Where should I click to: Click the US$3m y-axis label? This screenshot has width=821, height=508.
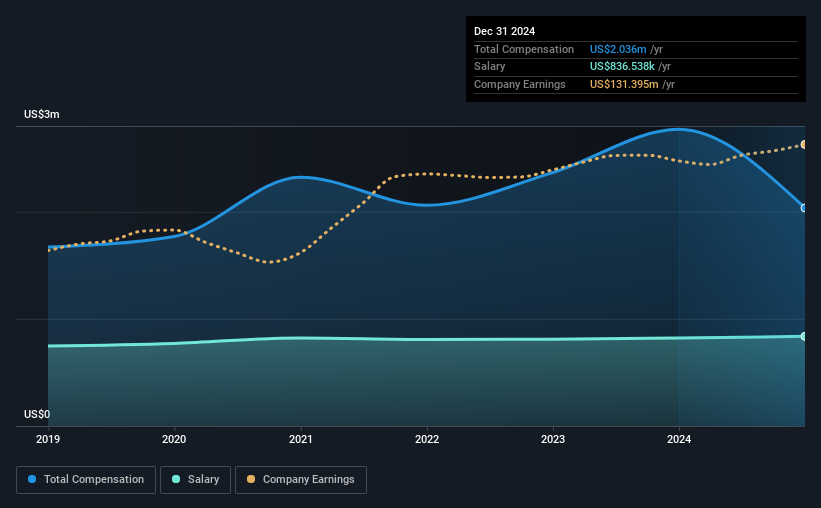[42, 114]
